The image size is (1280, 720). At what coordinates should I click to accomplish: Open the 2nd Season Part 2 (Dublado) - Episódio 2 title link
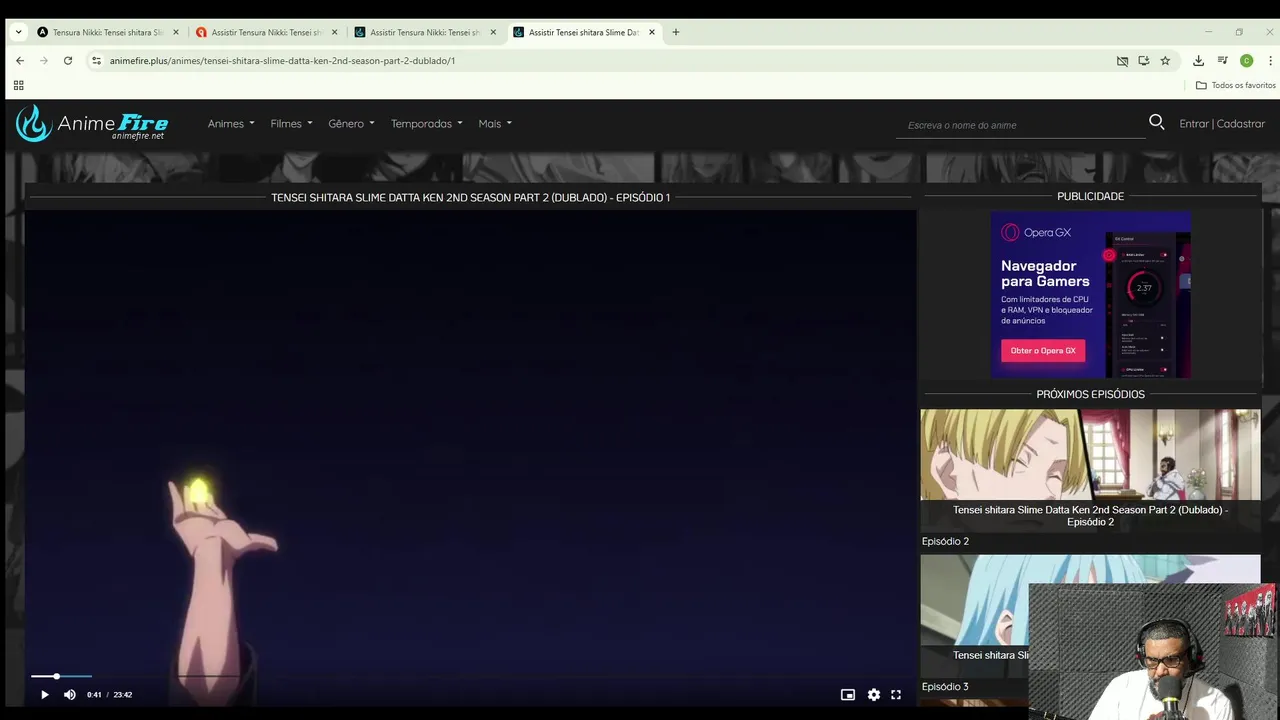pyautogui.click(x=1090, y=516)
